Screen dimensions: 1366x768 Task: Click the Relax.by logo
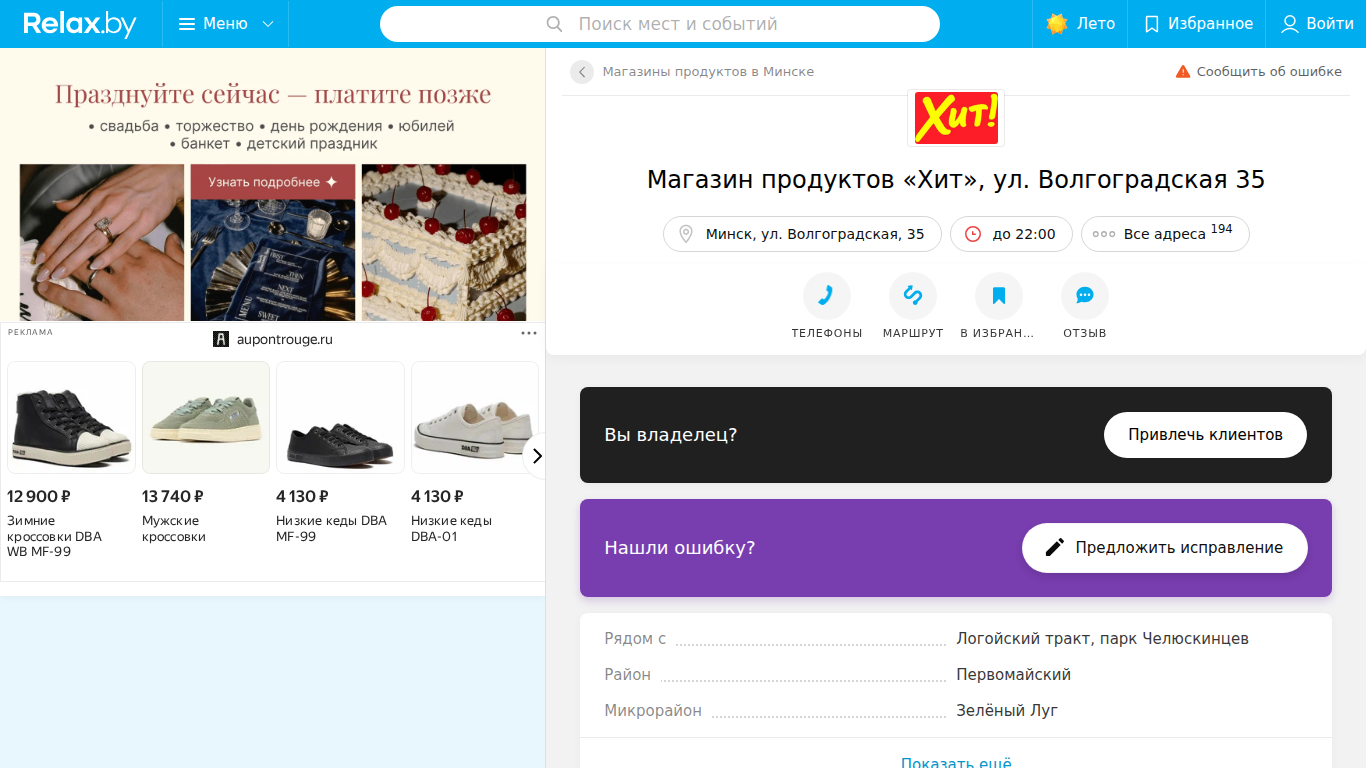point(80,24)
